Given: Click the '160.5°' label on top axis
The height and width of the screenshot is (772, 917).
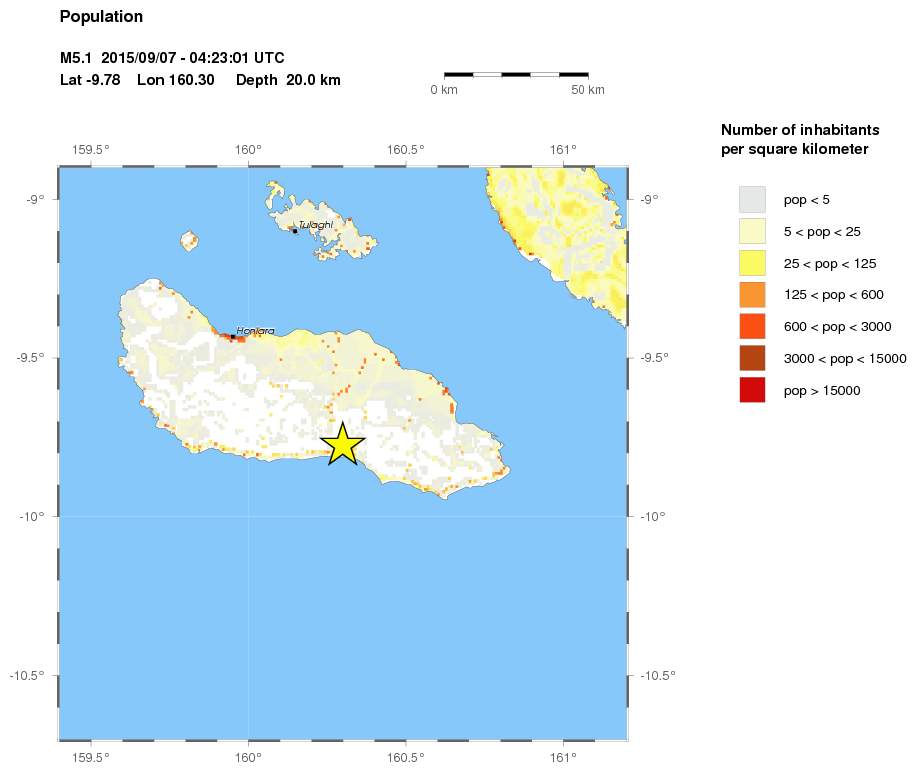Looking at the screenshot, I should (407, 150).
